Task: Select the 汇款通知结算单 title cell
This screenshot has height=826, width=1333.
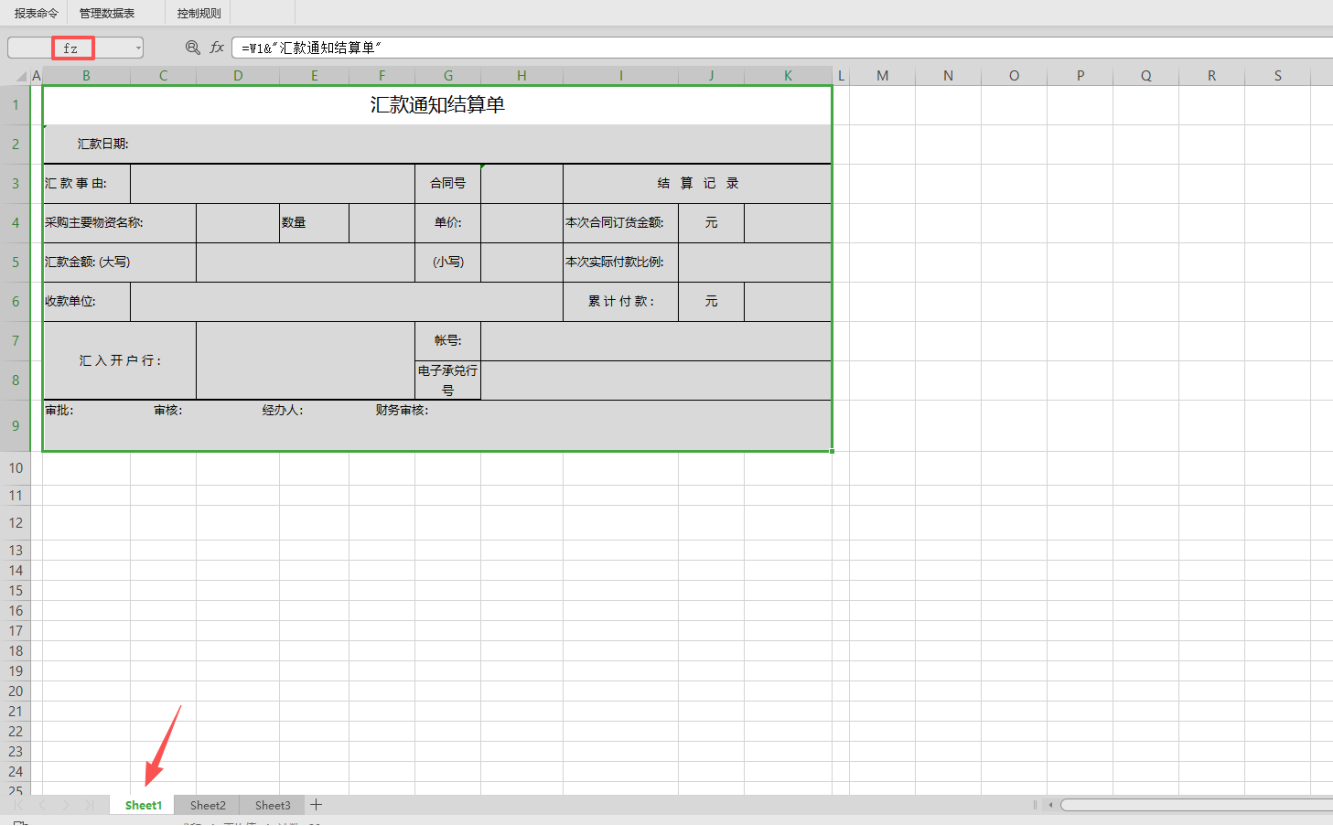Action: coord(437,105)
